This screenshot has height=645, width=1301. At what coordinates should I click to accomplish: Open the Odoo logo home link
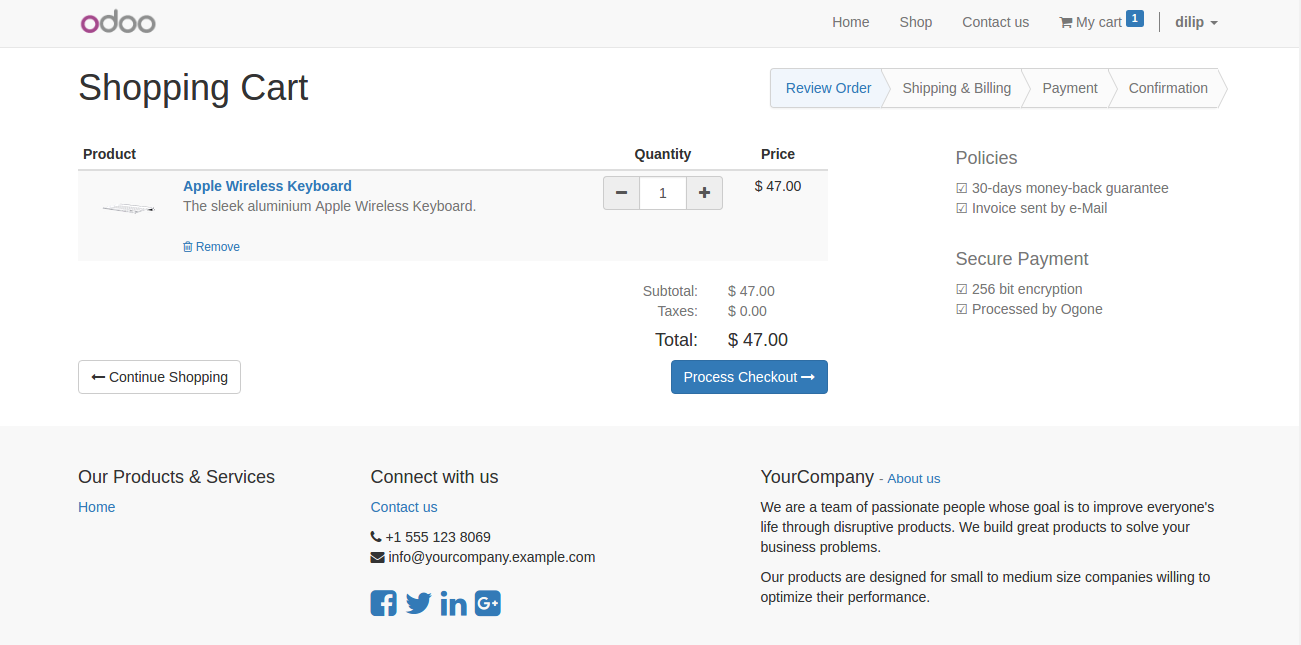[x=118, y=22]
